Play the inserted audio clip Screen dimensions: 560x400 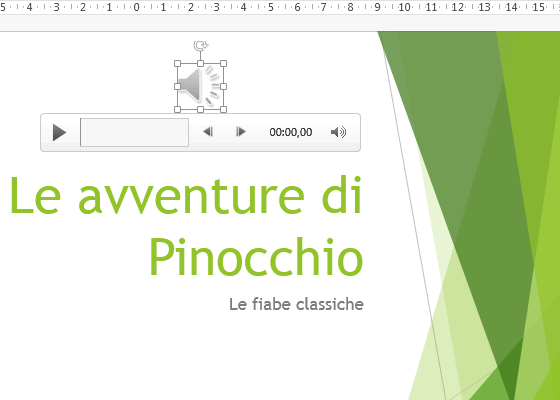point(59,132)
